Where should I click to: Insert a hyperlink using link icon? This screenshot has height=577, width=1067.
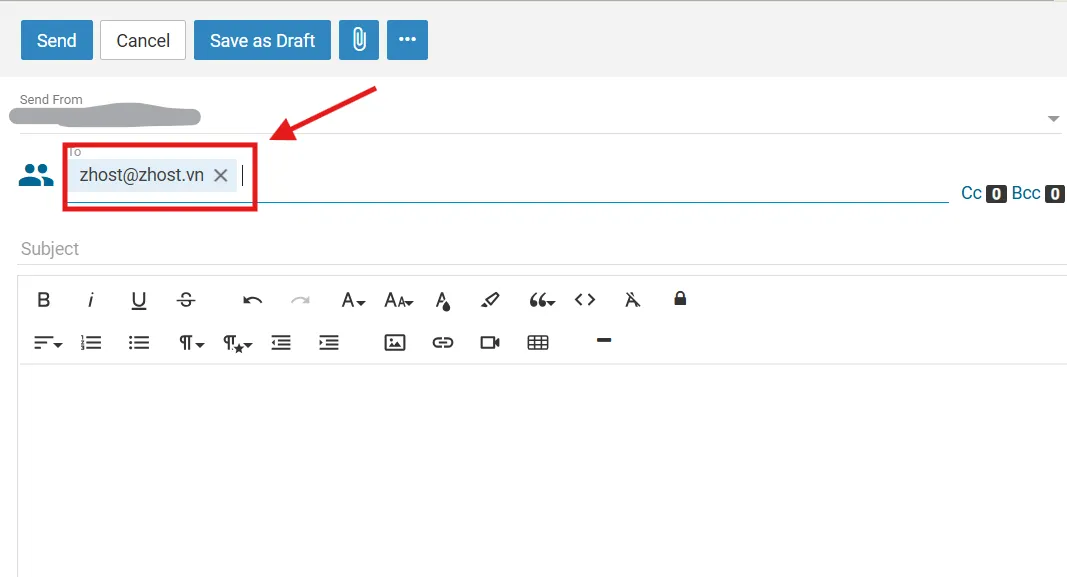pos(443,342)
